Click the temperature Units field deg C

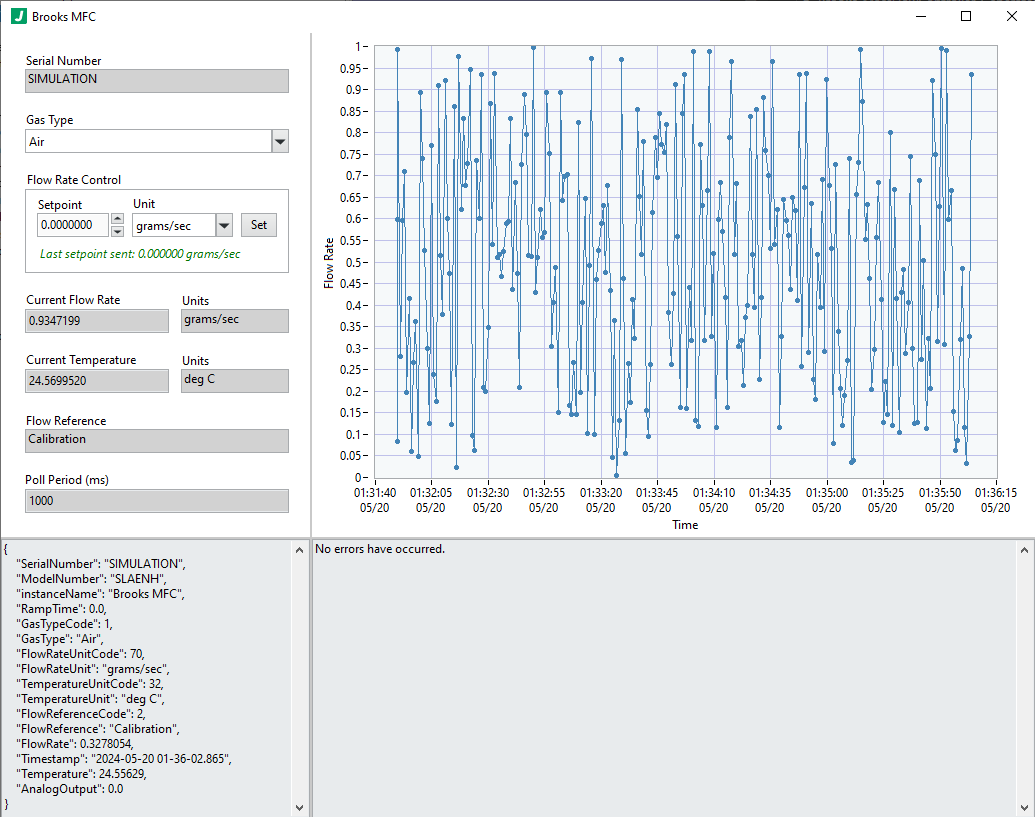tap(235, 381)
